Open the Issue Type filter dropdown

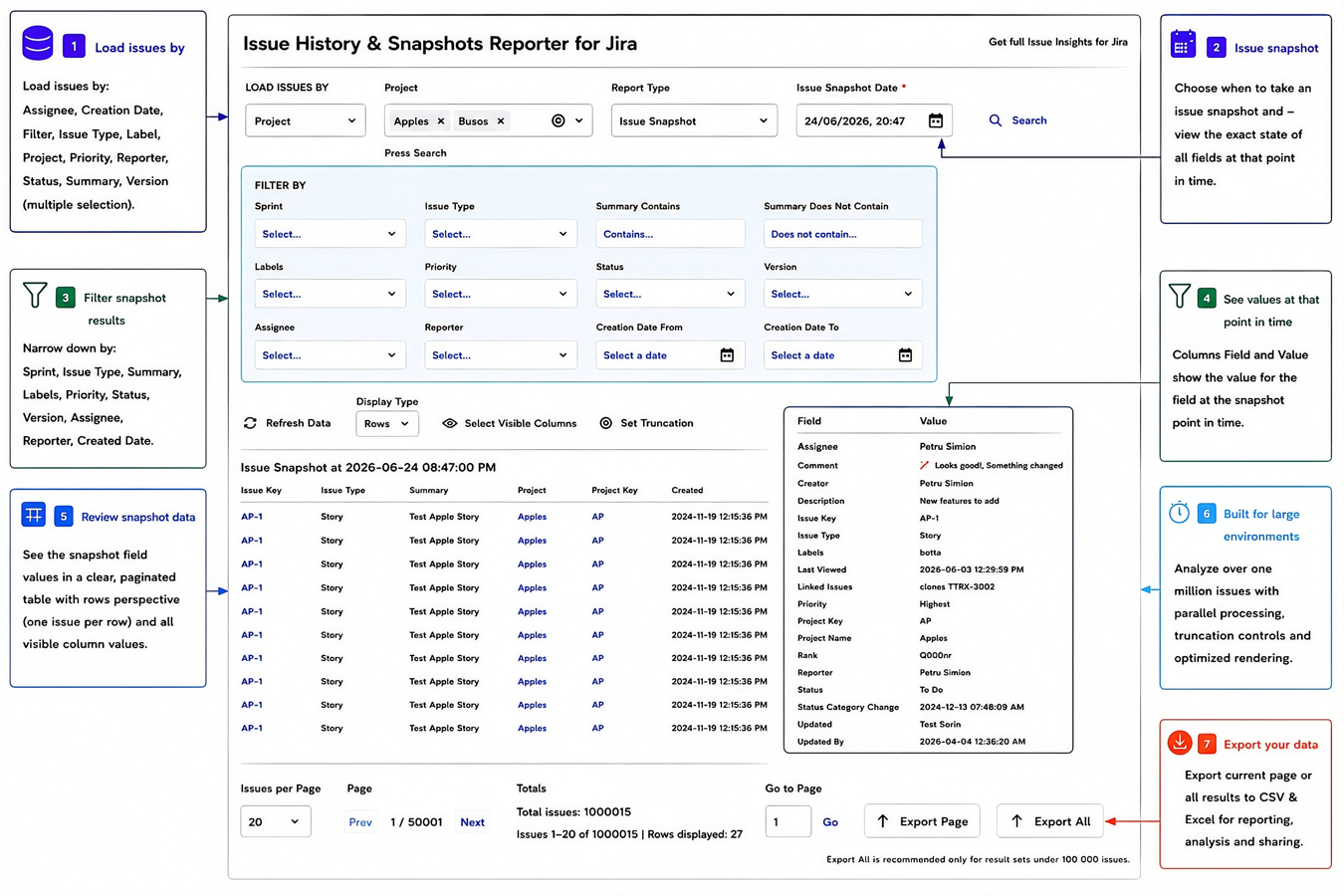pyautogui.click(x=501, y=234)
